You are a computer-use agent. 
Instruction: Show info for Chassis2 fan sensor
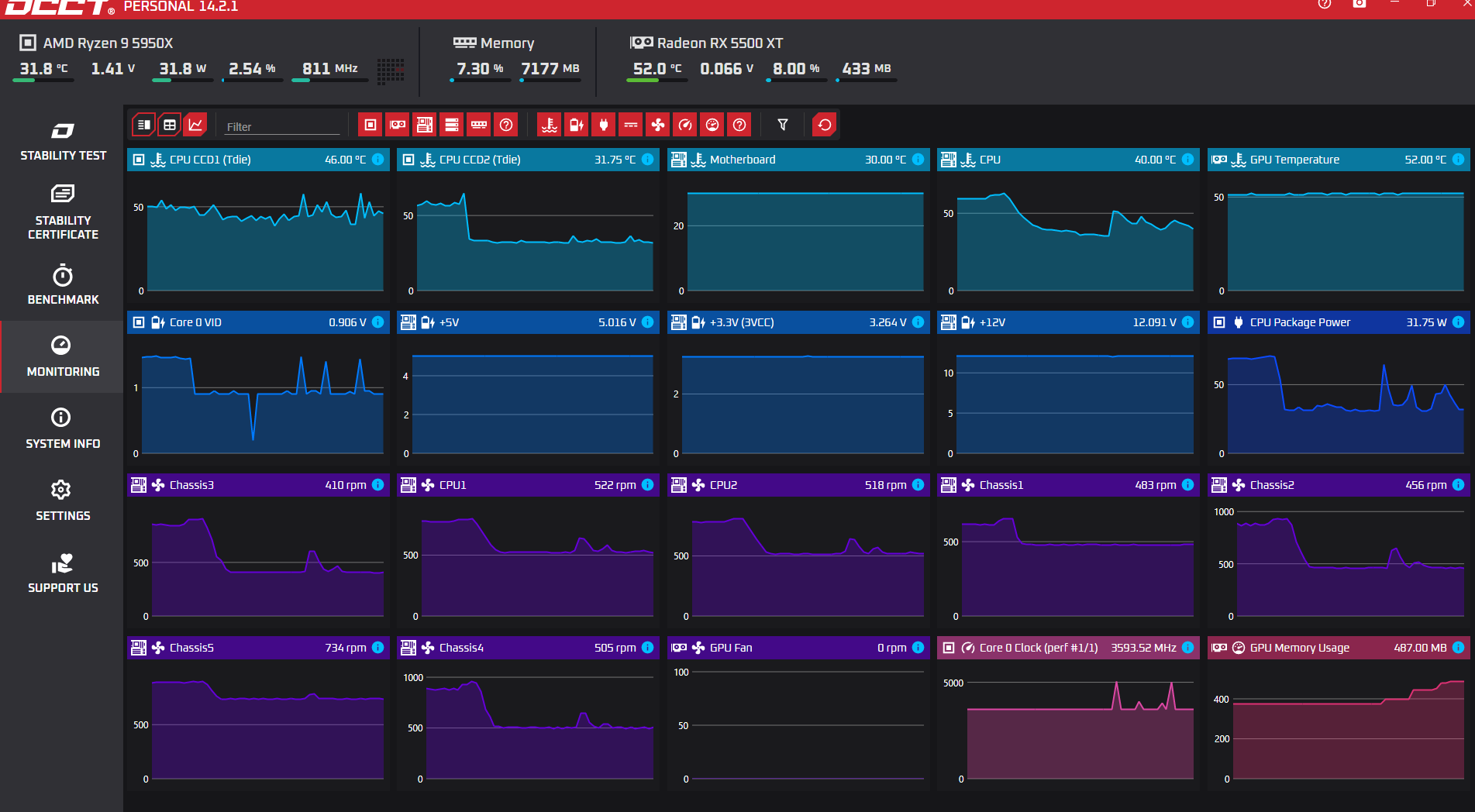point(1459,485)
